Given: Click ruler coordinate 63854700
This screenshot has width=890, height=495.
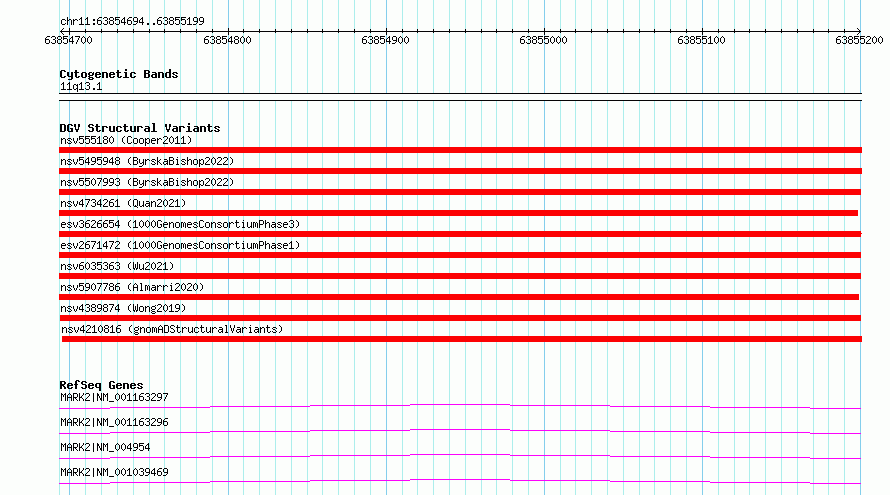Looking at the screenshot, I should pyautogui.click(x=68, y=40).
